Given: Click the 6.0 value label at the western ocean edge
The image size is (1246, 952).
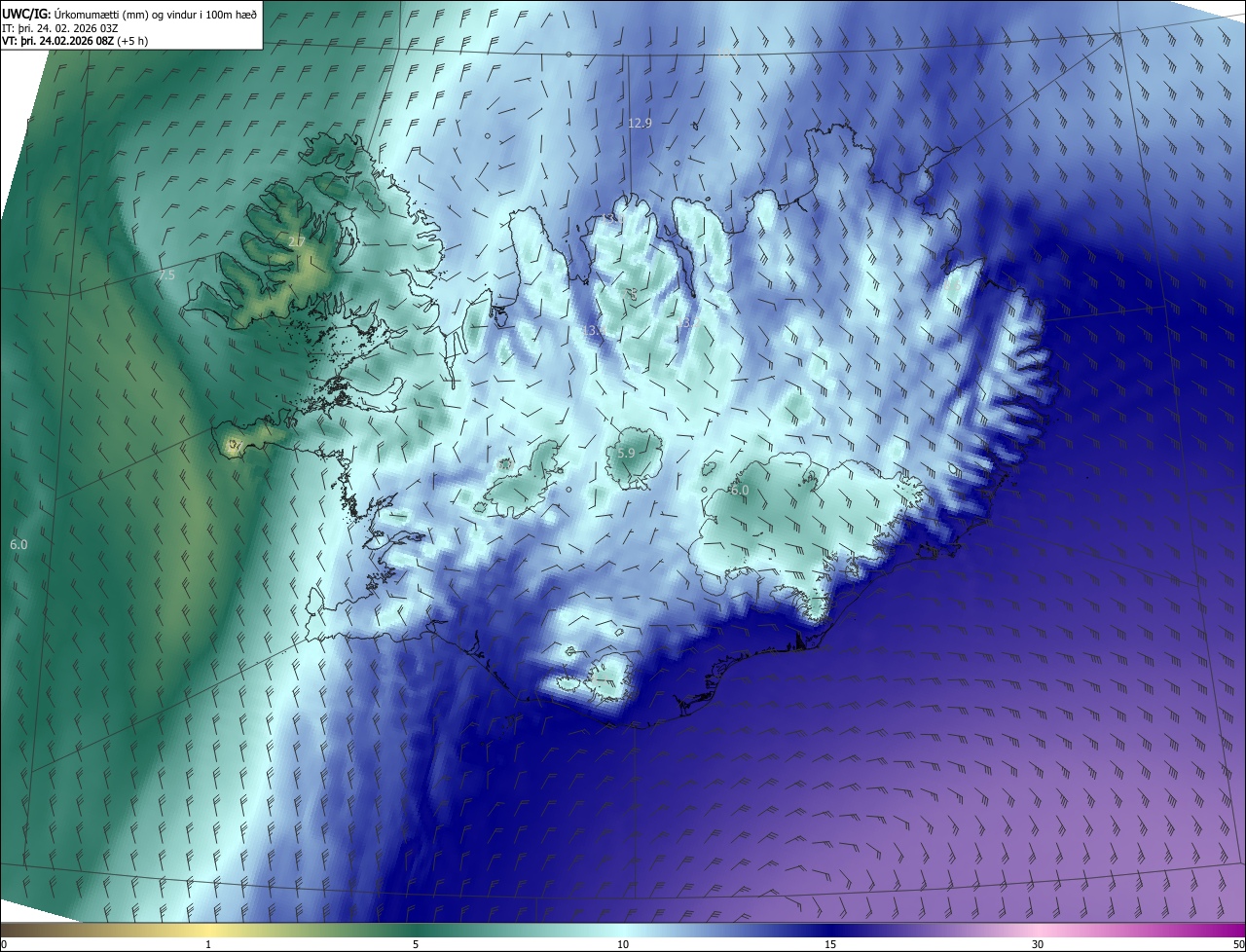Looking at the screenshot, I should (18, 544).
